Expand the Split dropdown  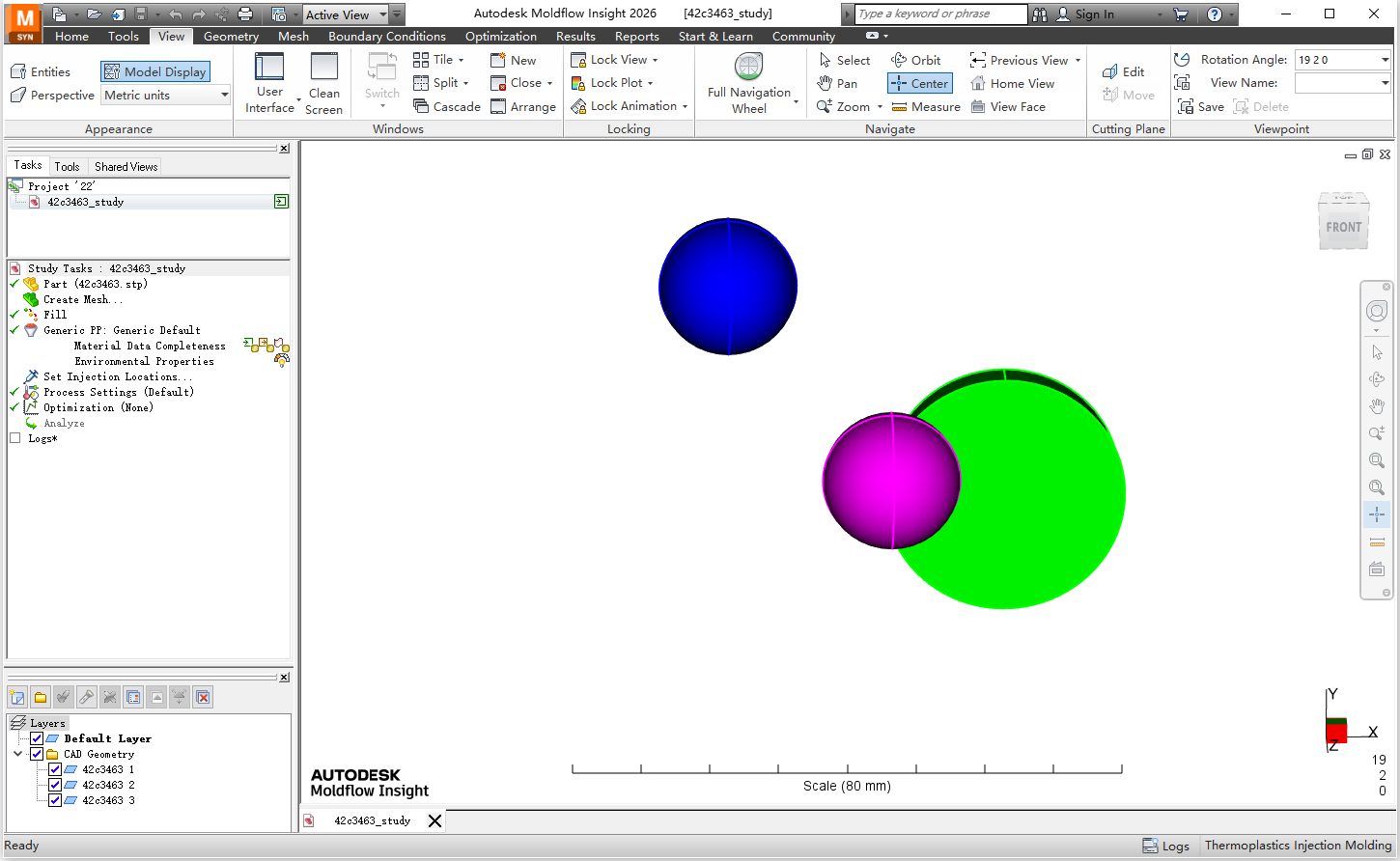point(465,83)
